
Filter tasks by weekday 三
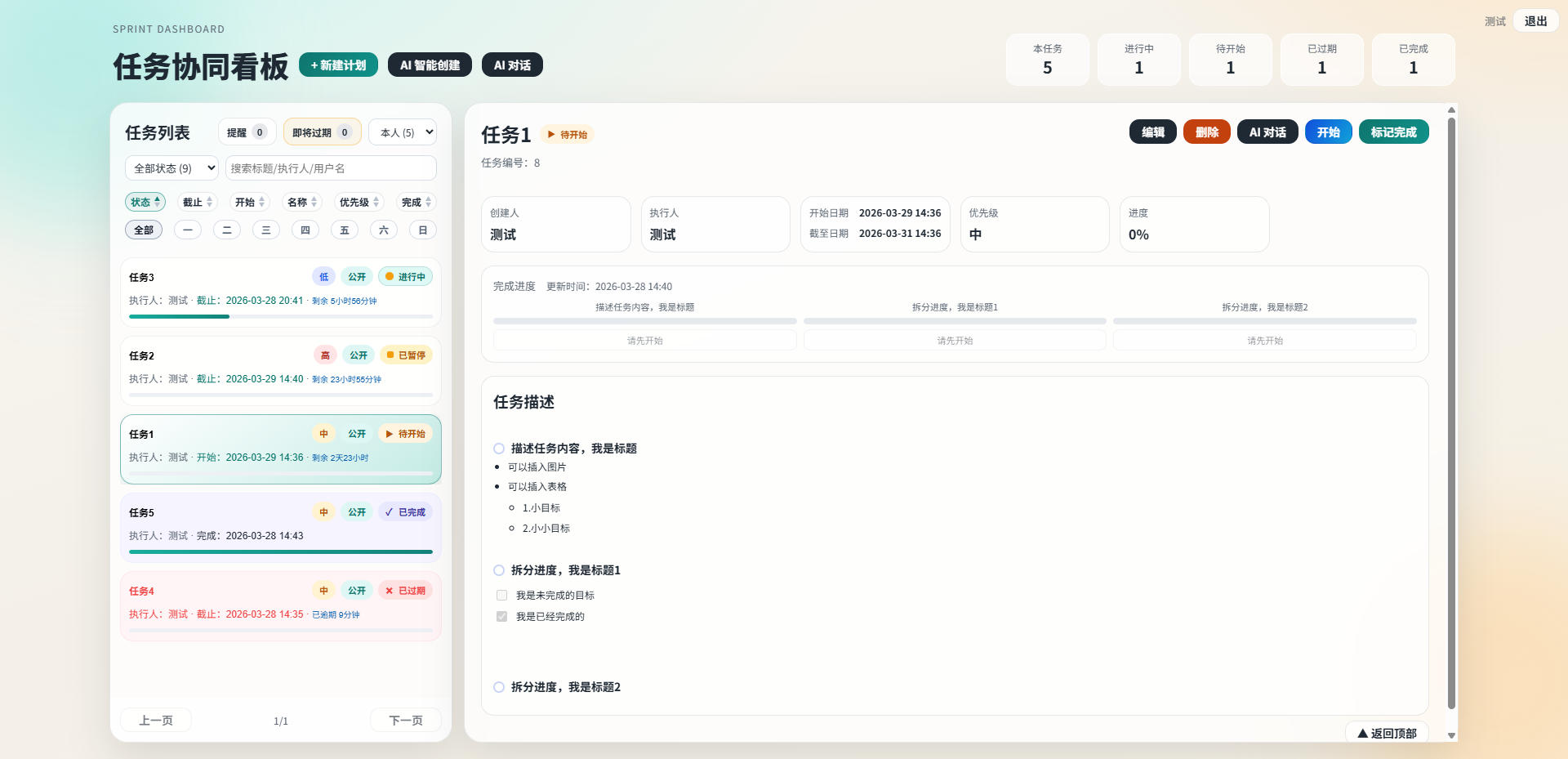[266, 230]
